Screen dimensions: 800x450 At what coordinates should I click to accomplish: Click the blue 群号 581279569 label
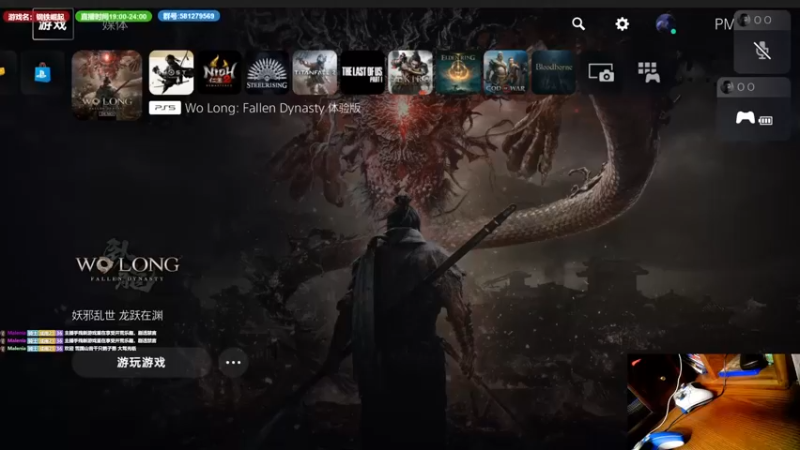189,16
